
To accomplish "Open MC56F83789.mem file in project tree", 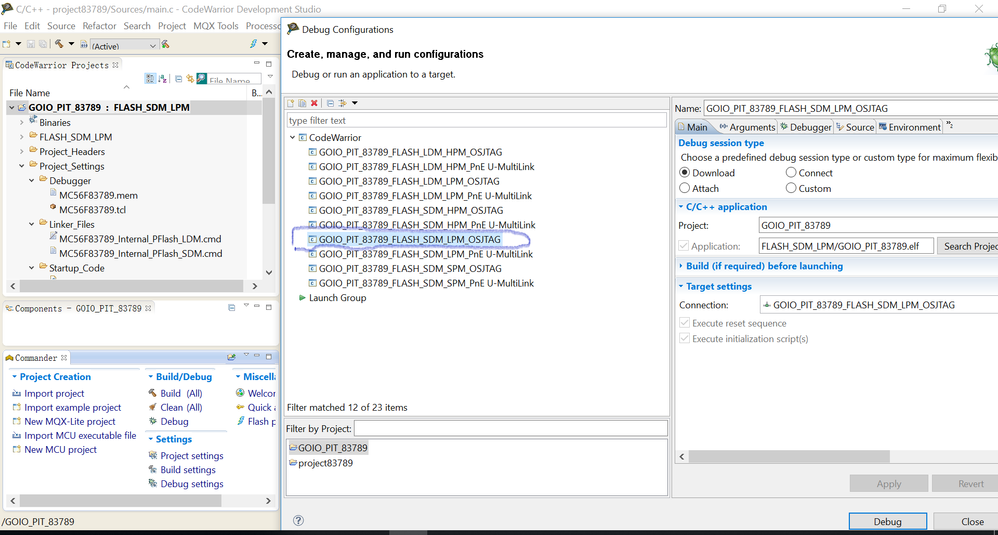I will tap(98, 195).
